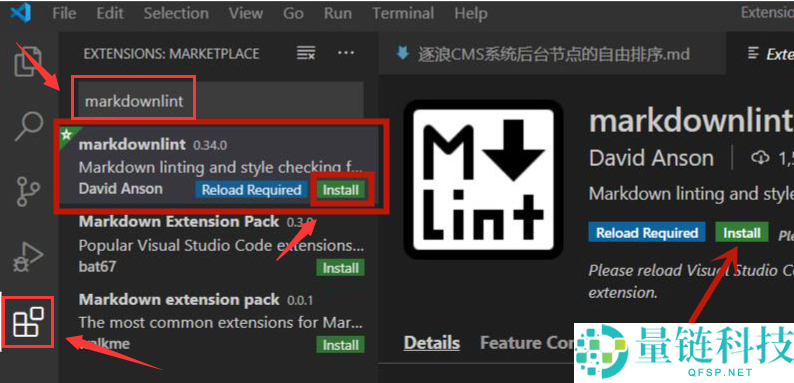Image resolution: width=794 pixels, height=383 pixels.
Task: Click Reload Required in markdownlint list item
Action: click(x=251, y=190)
